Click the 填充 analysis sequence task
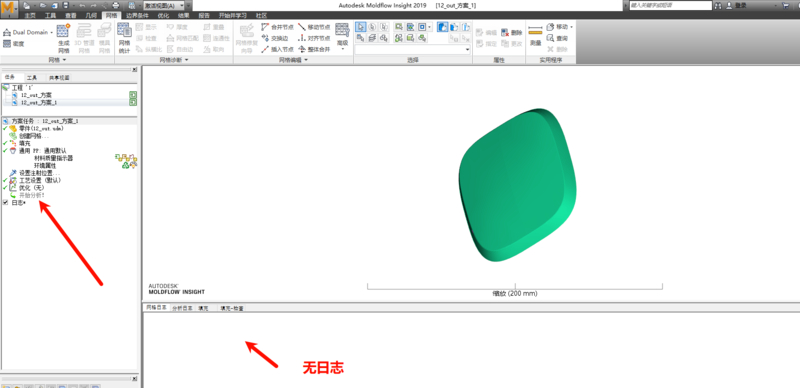The height and width of the screenshot is (388, 800). tap(20, 143)
